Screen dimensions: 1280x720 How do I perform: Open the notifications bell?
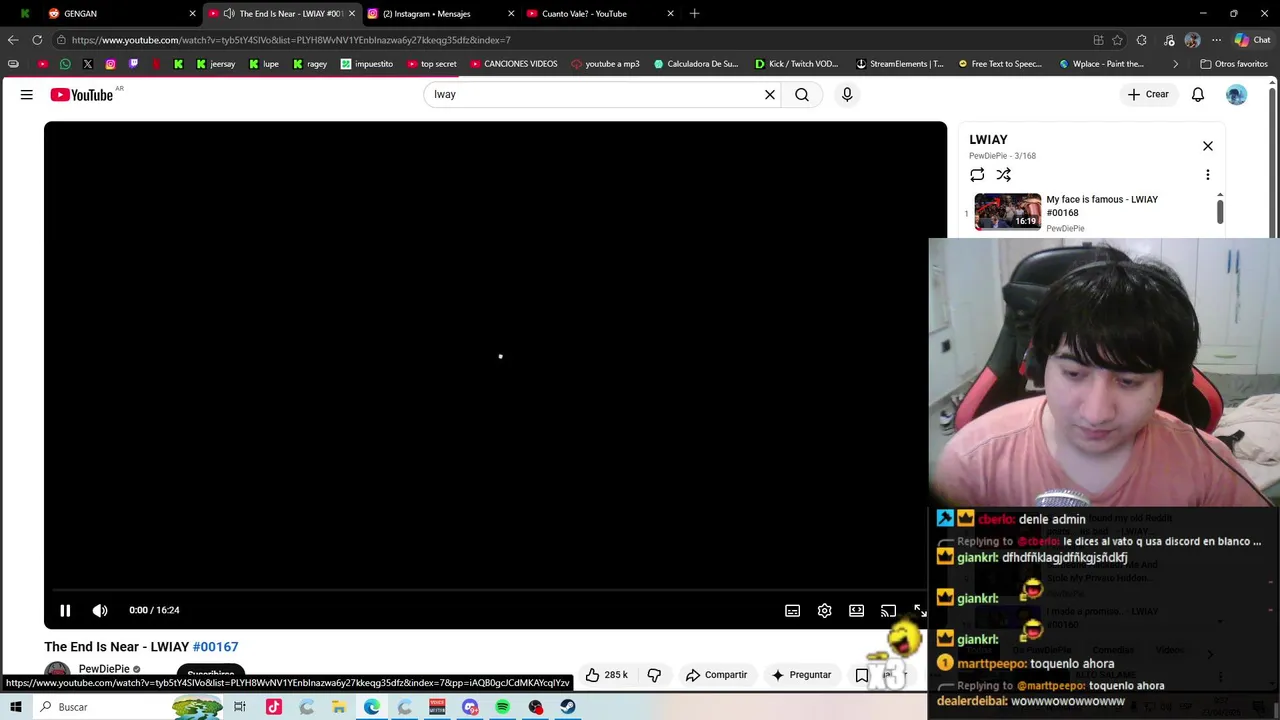(1198, 94)
